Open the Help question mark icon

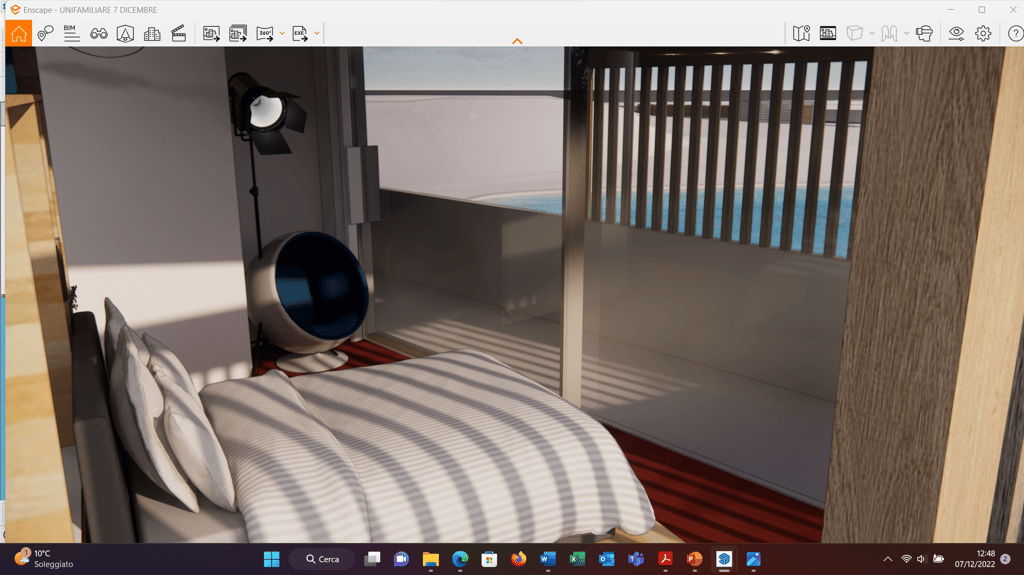1016,33
